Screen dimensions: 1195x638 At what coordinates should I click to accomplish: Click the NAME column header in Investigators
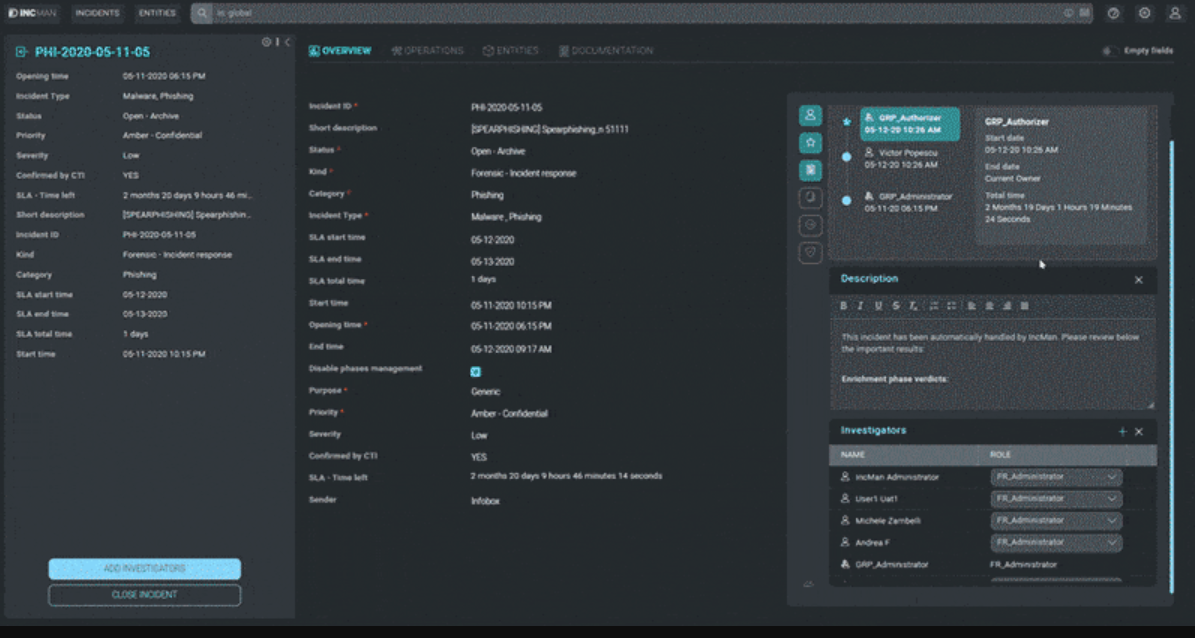pyautogui.click(x=852, y=454)
